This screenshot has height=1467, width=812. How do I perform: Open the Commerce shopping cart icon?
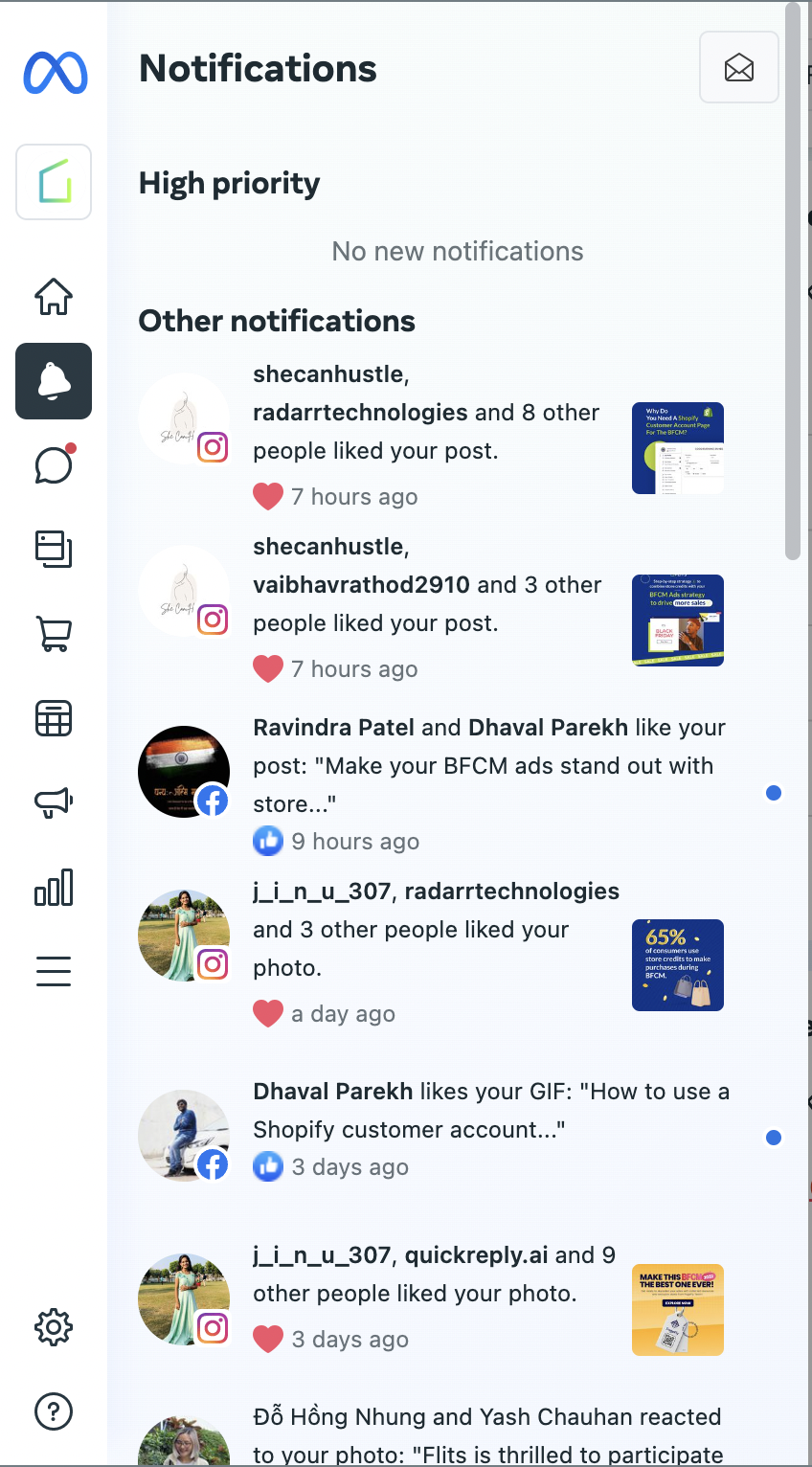click(54, 634)
